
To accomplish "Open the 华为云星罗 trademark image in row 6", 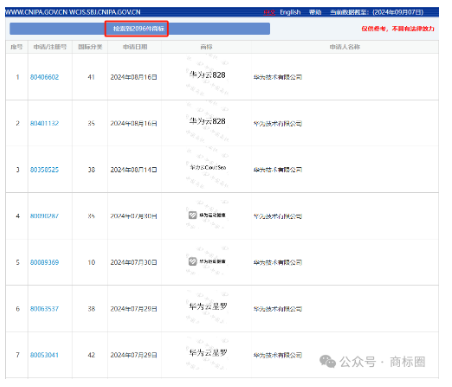I will click(x=208, y=306).
